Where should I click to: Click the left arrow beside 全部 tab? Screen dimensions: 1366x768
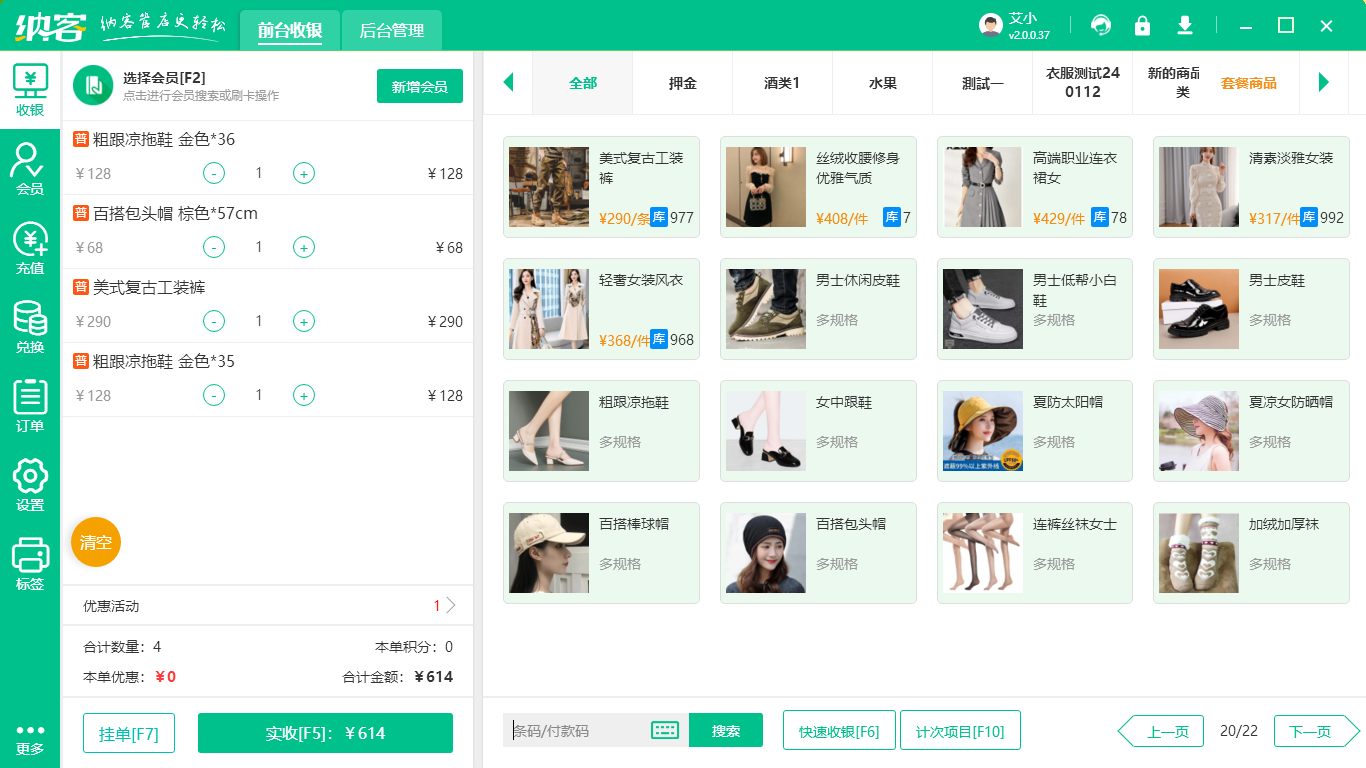click(x=508, y=83)
